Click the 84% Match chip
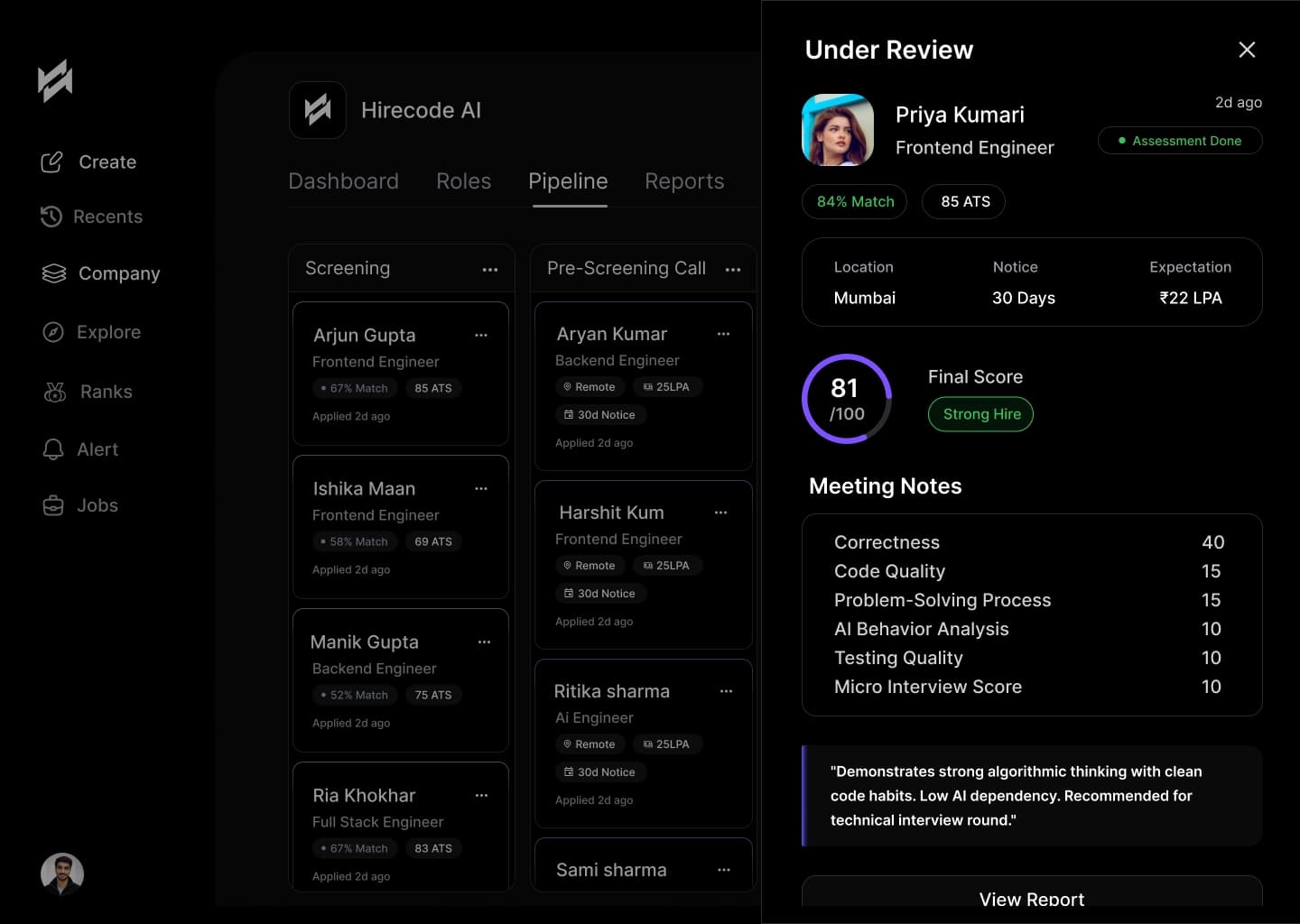Screen dimensions: 1300x924 pyautogui.click(x=855, y=201)
